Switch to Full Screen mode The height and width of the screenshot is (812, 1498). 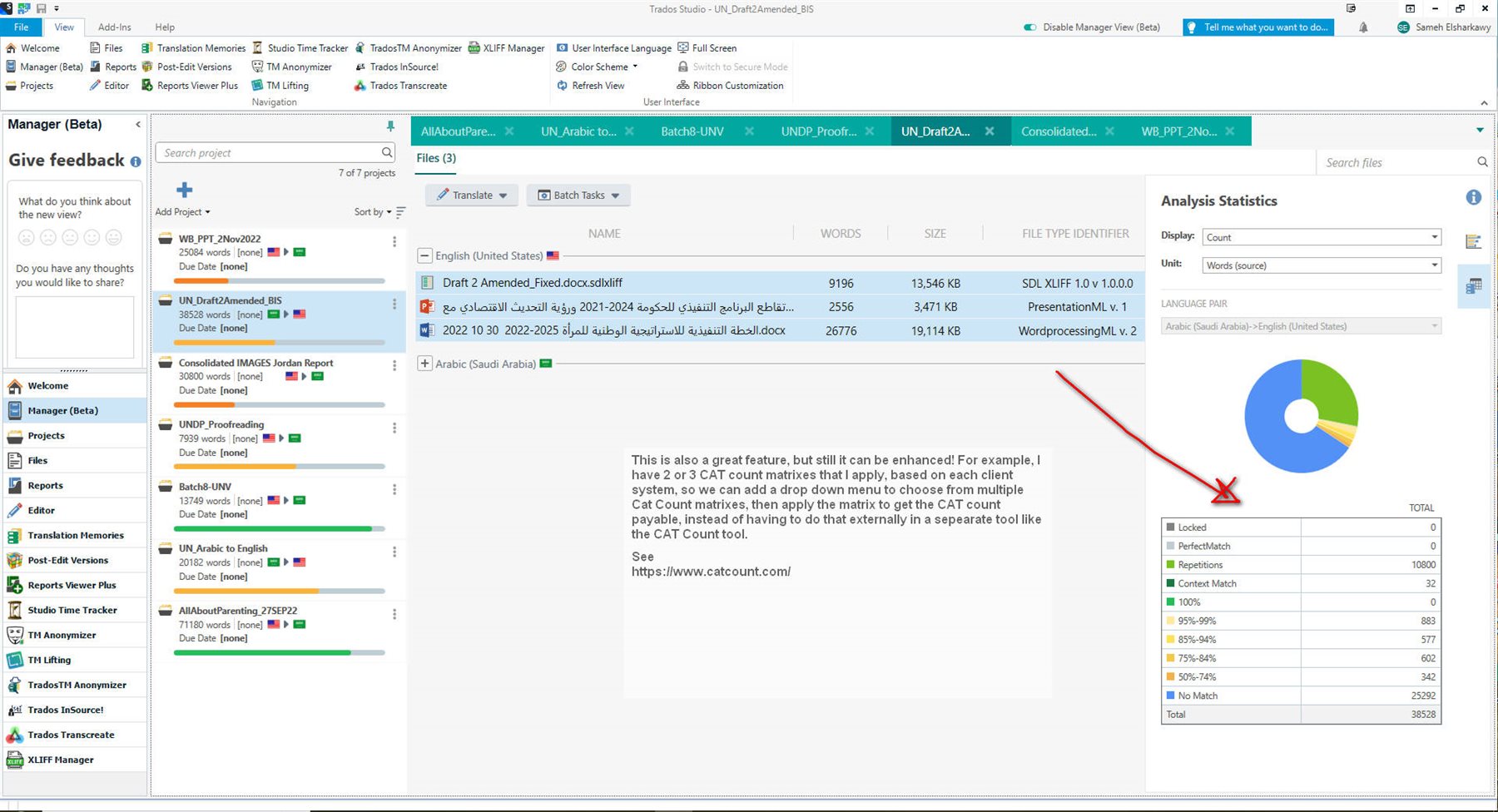[707, 48]
